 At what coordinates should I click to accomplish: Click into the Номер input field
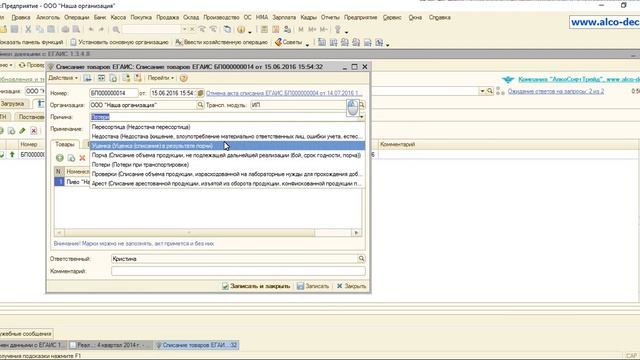[113, 93]
